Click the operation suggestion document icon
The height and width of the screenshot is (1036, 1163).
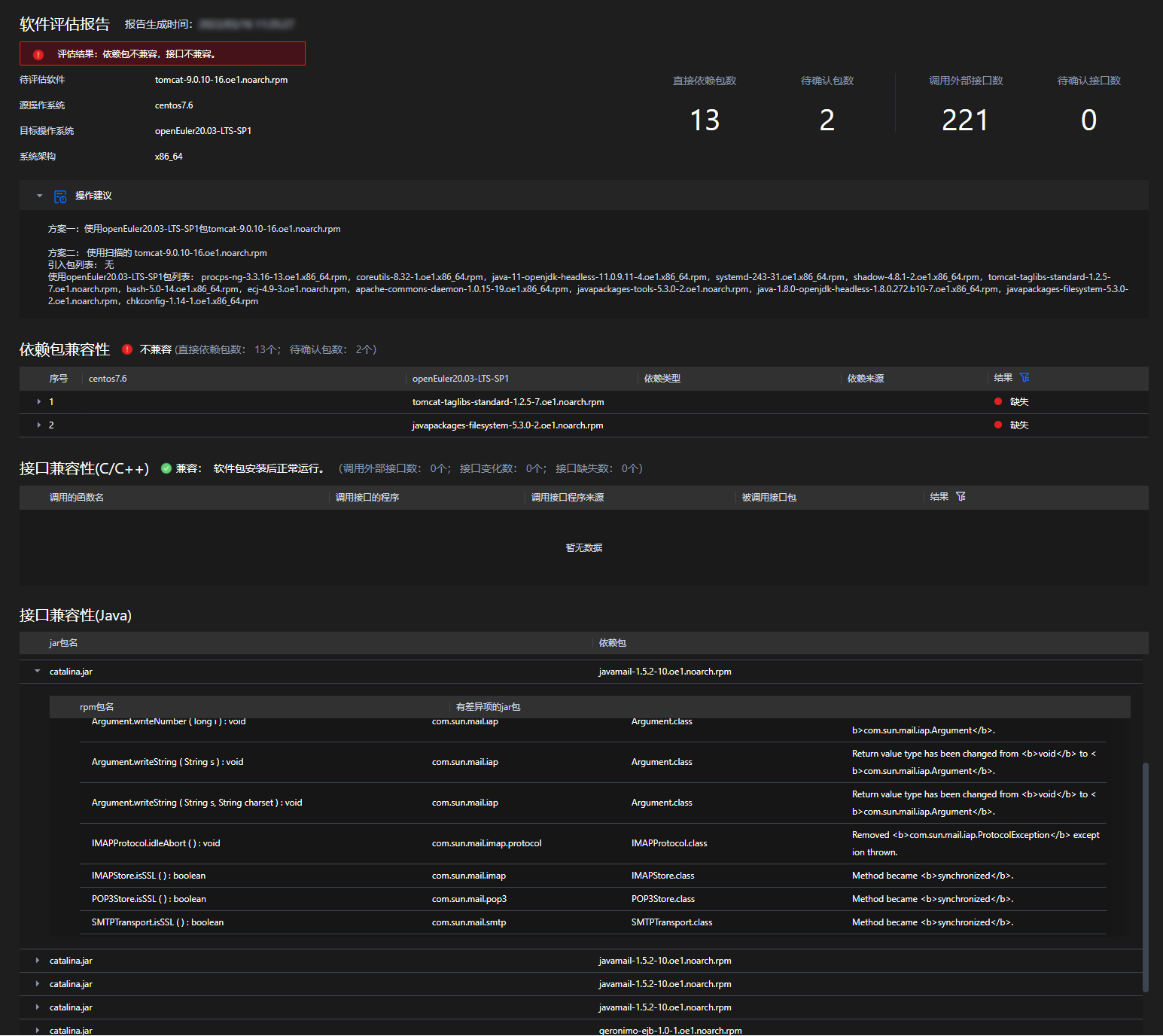[x=60, y=197]
